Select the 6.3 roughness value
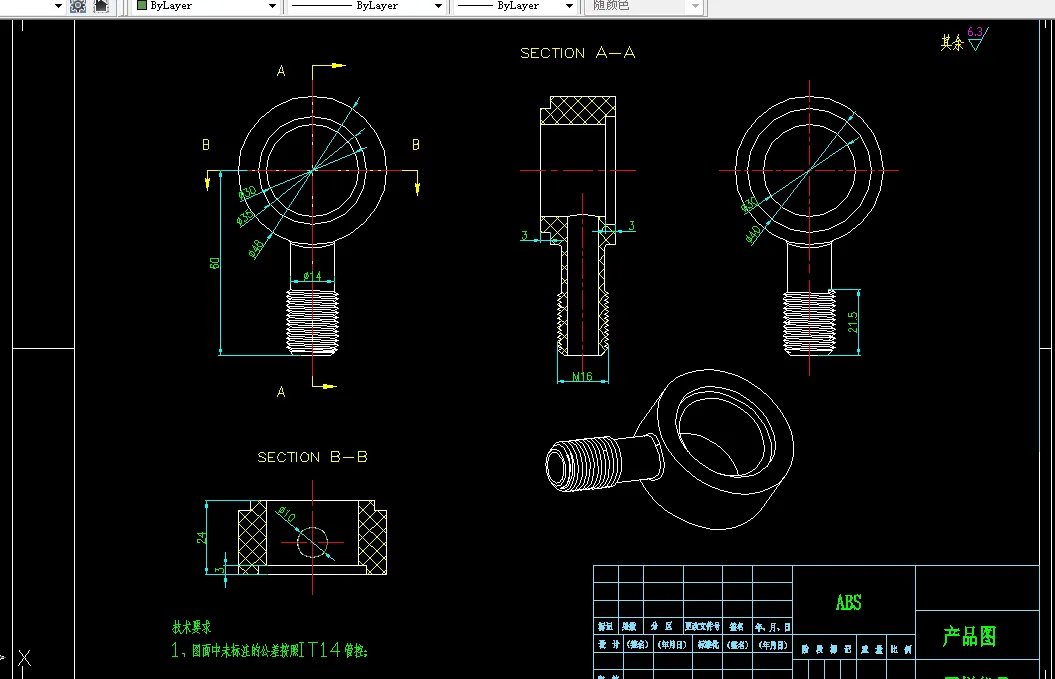The width and height of the screenshot is (1055, 679). [x=974, y=32]
